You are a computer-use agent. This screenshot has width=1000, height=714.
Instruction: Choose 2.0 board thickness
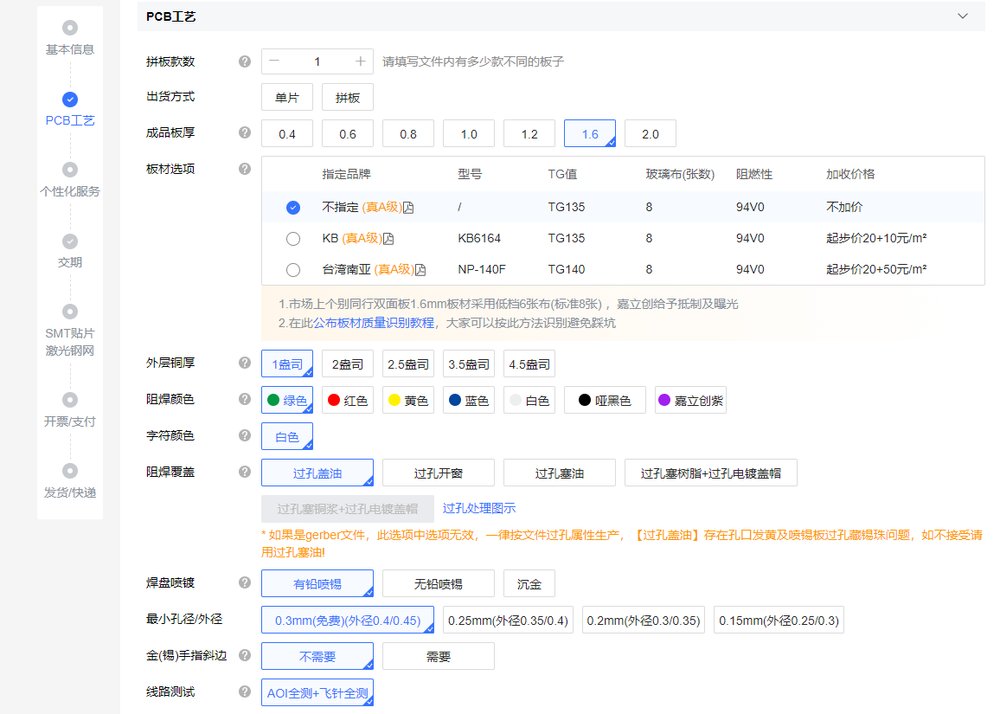click(x=651, y=134)
